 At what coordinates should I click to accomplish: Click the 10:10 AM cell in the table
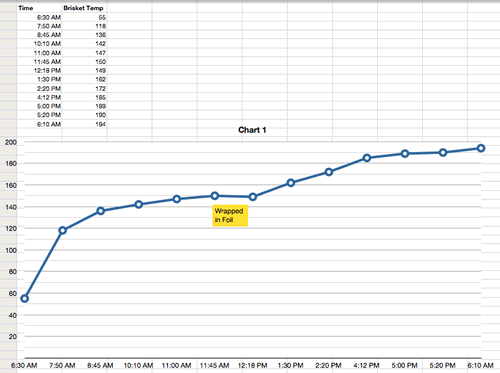(x=39, y=44)
